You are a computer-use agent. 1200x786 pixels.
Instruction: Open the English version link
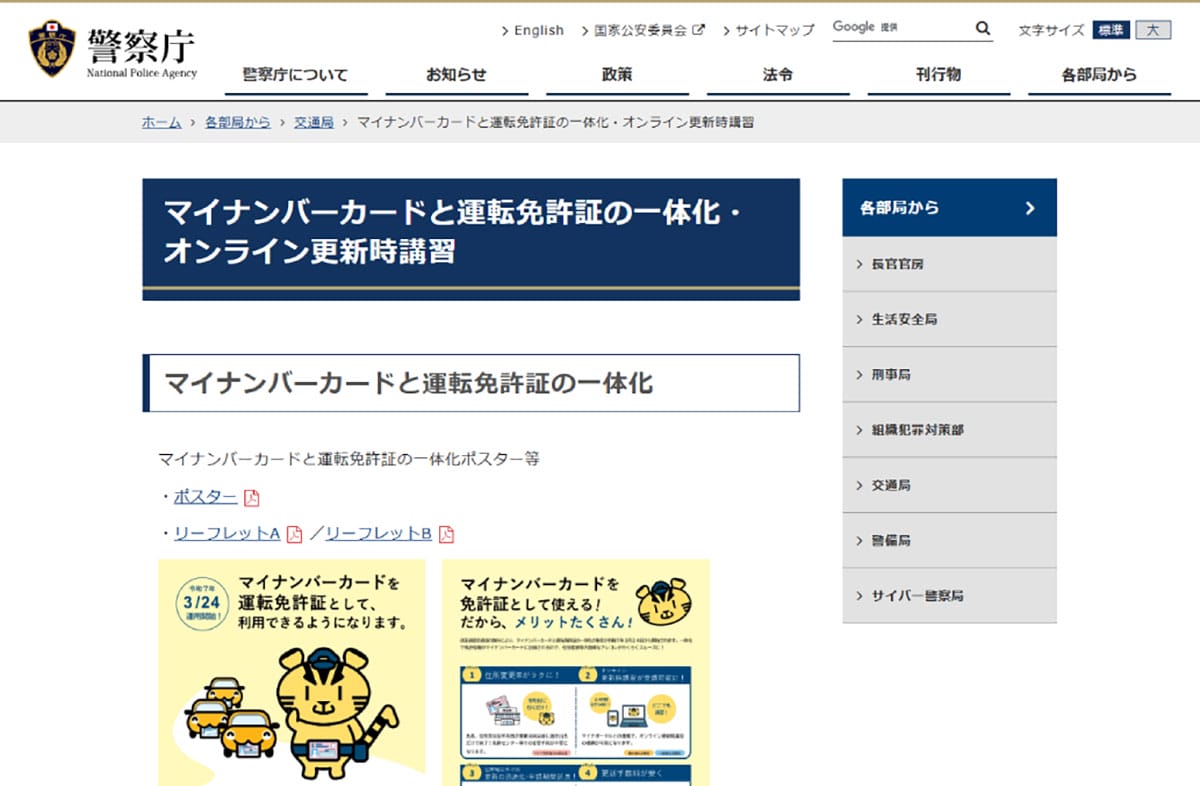pyautogui.click(x=533, y=30)
